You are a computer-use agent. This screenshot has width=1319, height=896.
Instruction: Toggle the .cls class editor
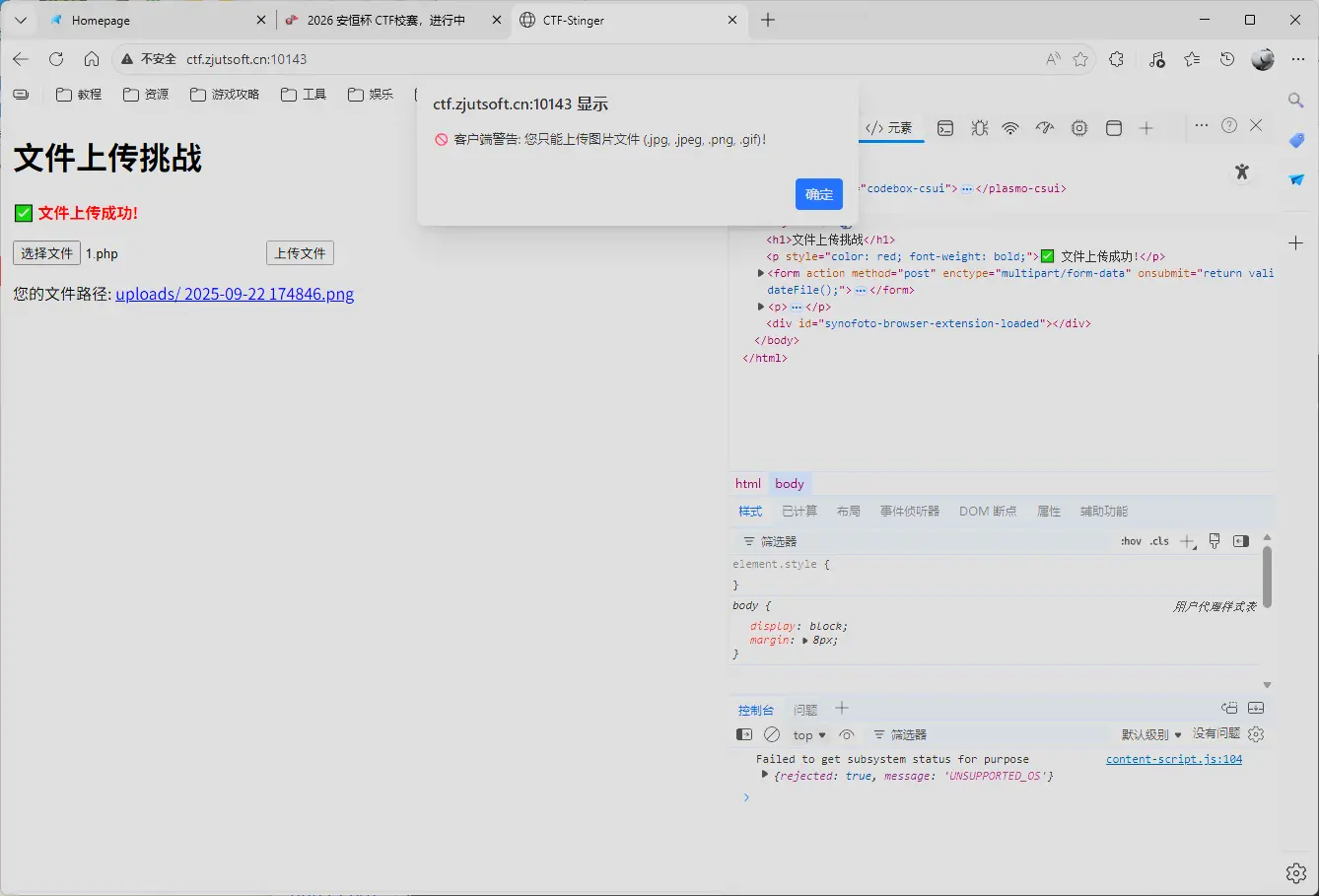pos(1158,540)
